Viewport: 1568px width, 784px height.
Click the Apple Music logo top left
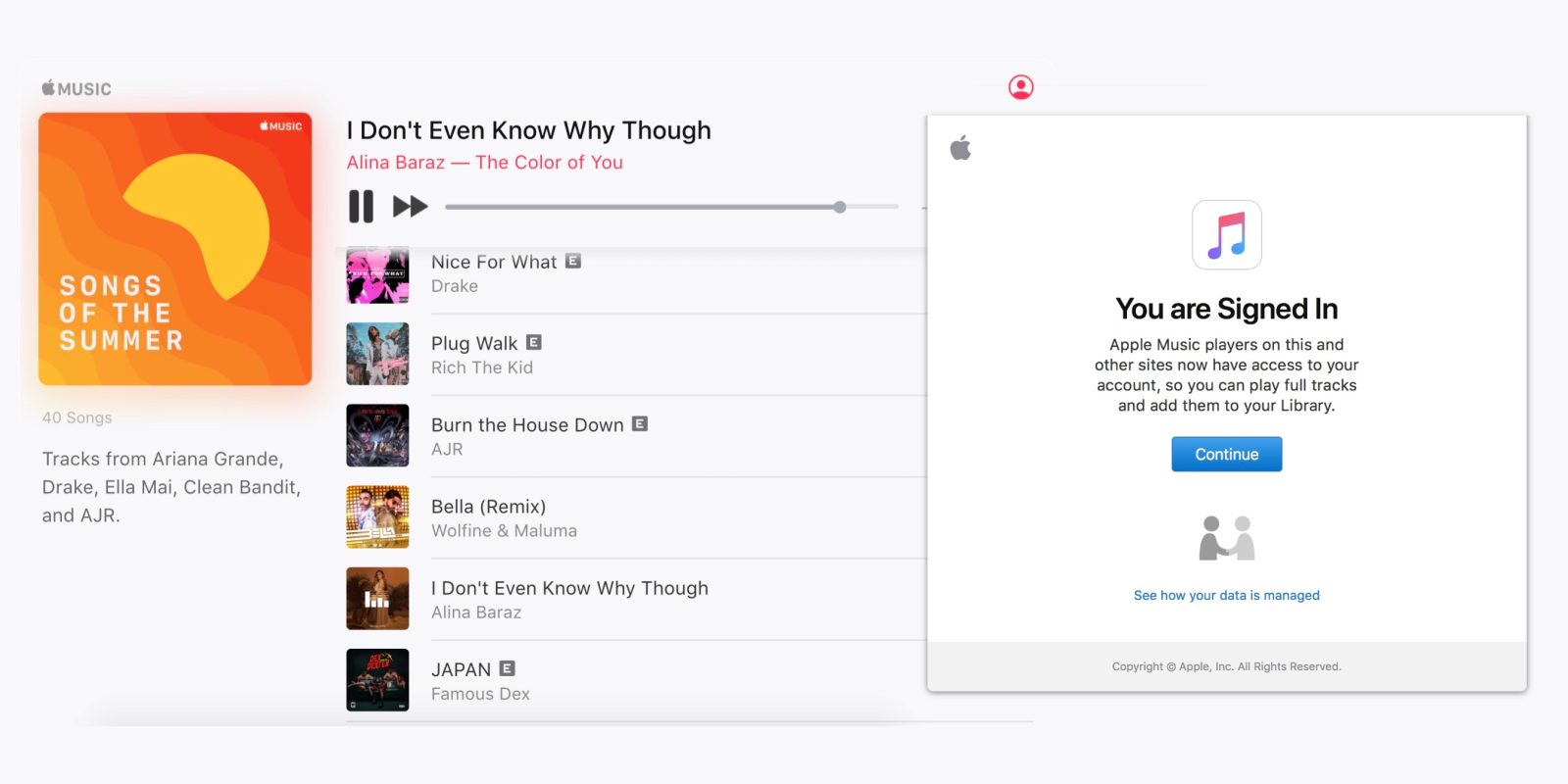pyautogui.click(x=76, y=88)
